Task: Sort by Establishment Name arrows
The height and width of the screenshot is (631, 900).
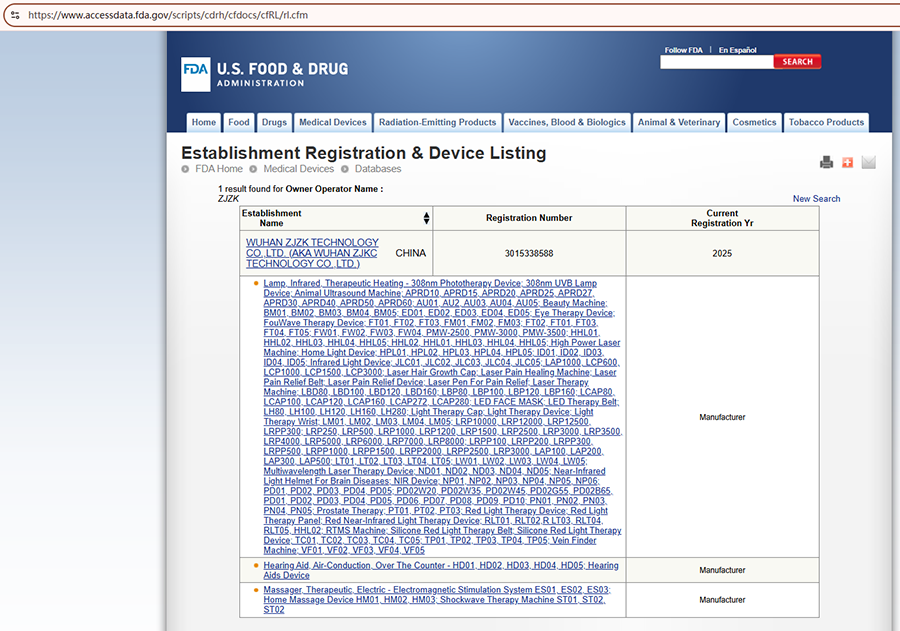Action: pyautogui.click(x=427, y=218)
